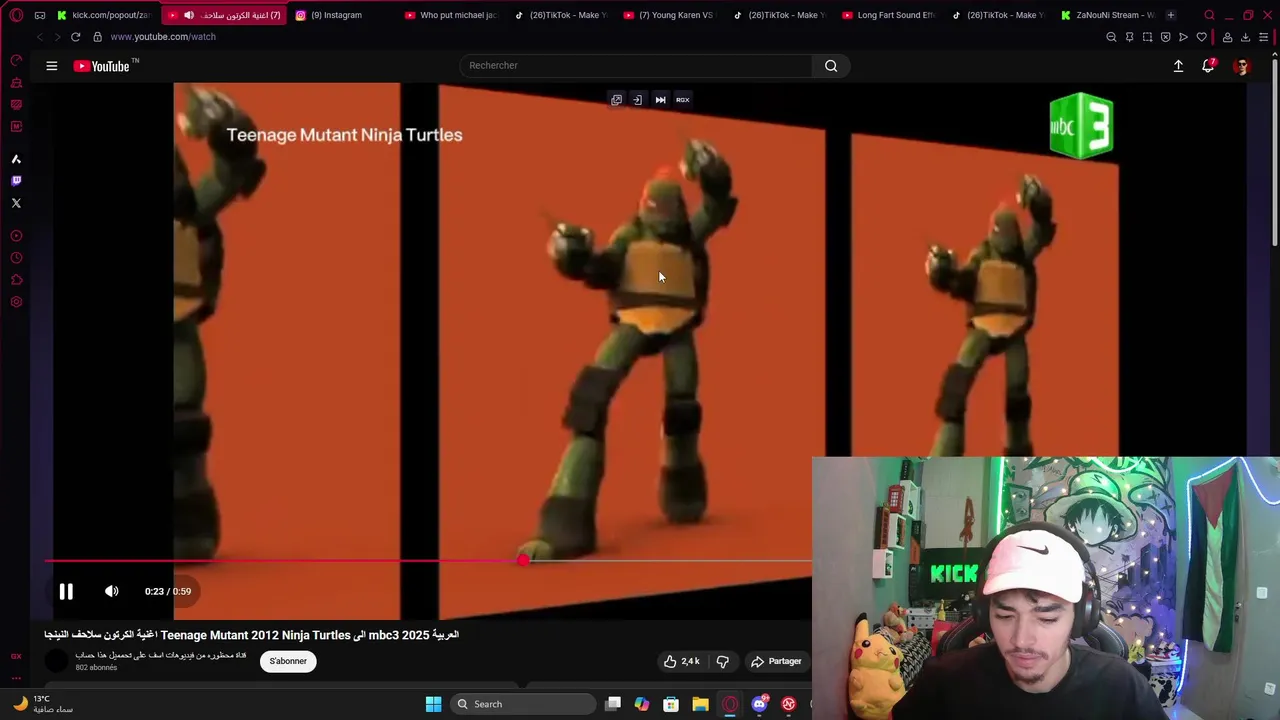Open a new browser tab with plus
The height and width of the screenshot is (720, 1280).
click(1171, 15)
